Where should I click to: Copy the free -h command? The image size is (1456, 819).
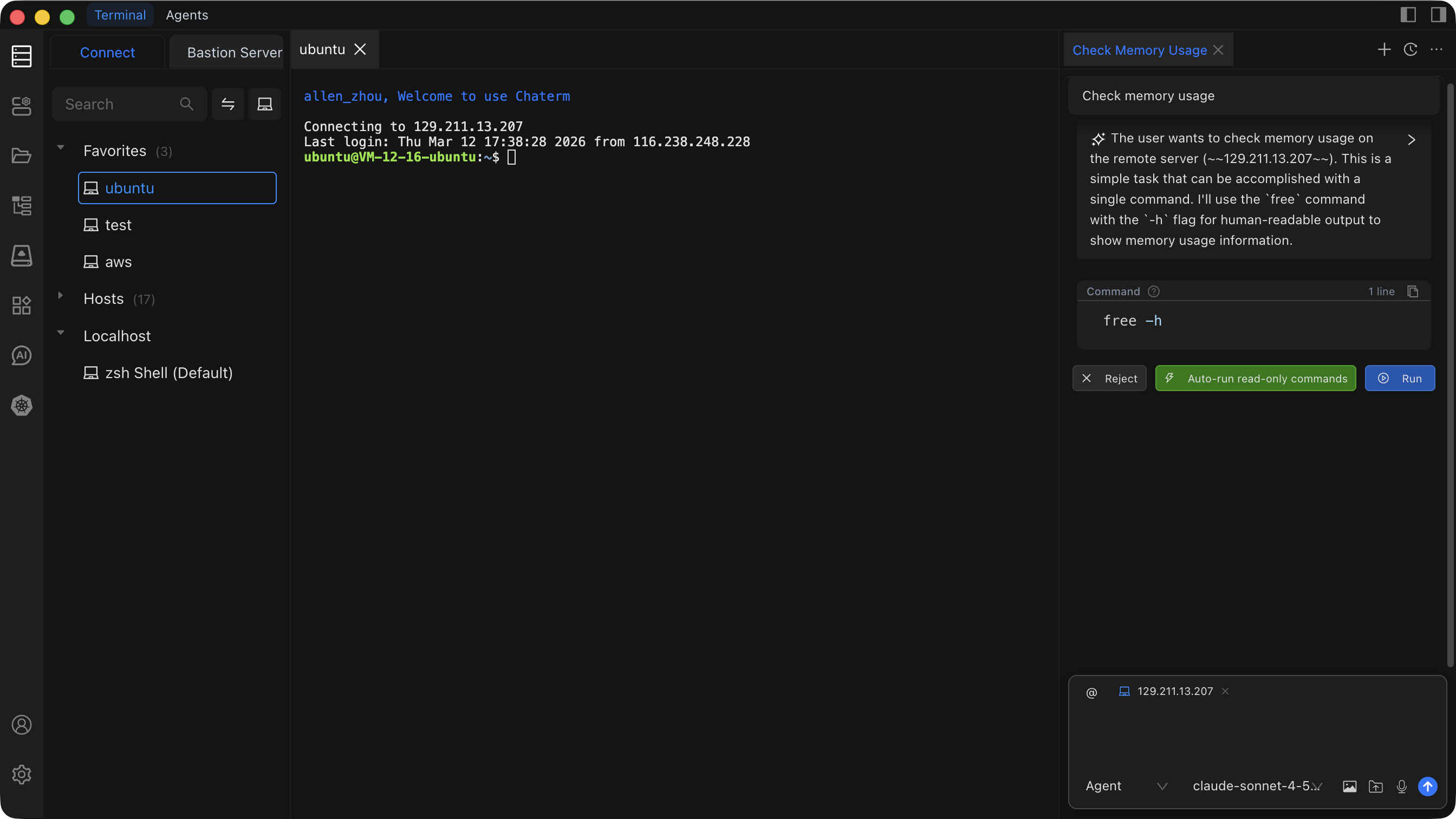[1413, 291]
